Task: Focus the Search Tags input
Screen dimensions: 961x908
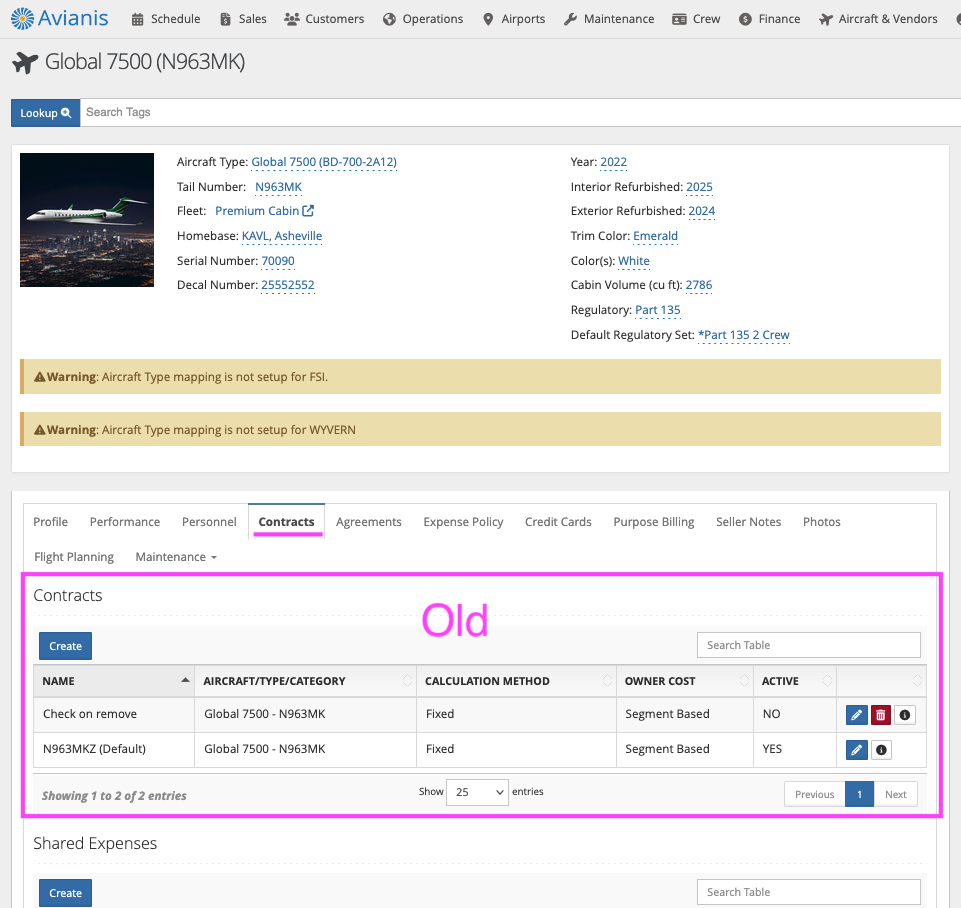Action: 520,113
